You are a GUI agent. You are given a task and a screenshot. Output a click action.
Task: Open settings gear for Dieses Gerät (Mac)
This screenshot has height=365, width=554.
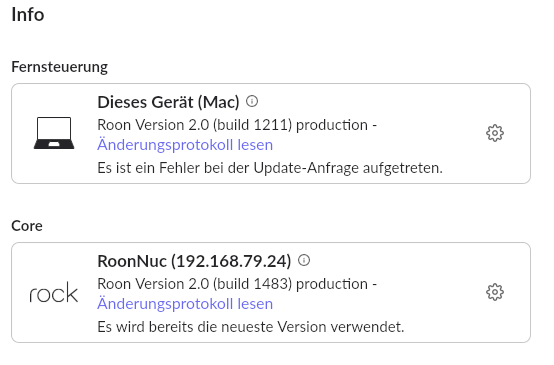pos(495,133)
